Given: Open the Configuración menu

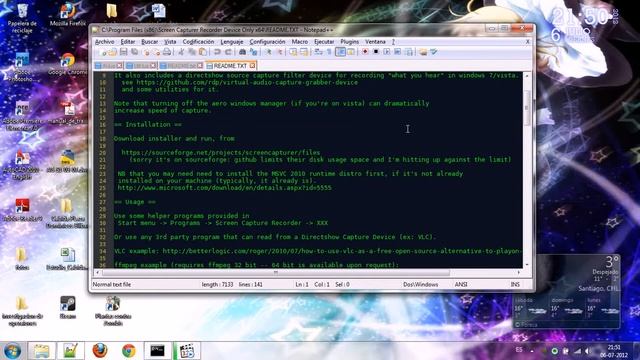Looking at the screenshot, I should pos(267,42).
